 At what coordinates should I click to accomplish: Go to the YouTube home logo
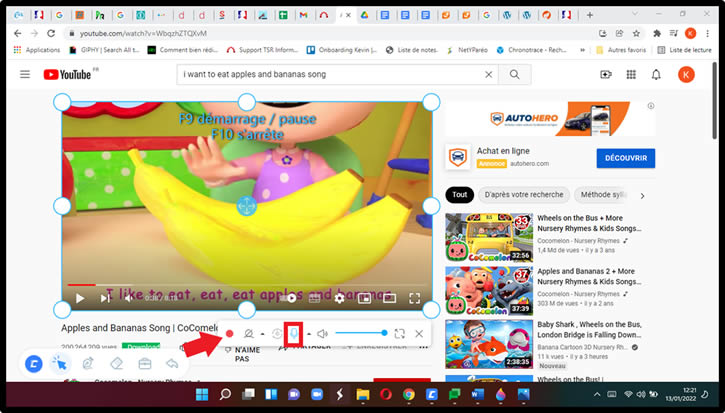click(x=67, y=74)
